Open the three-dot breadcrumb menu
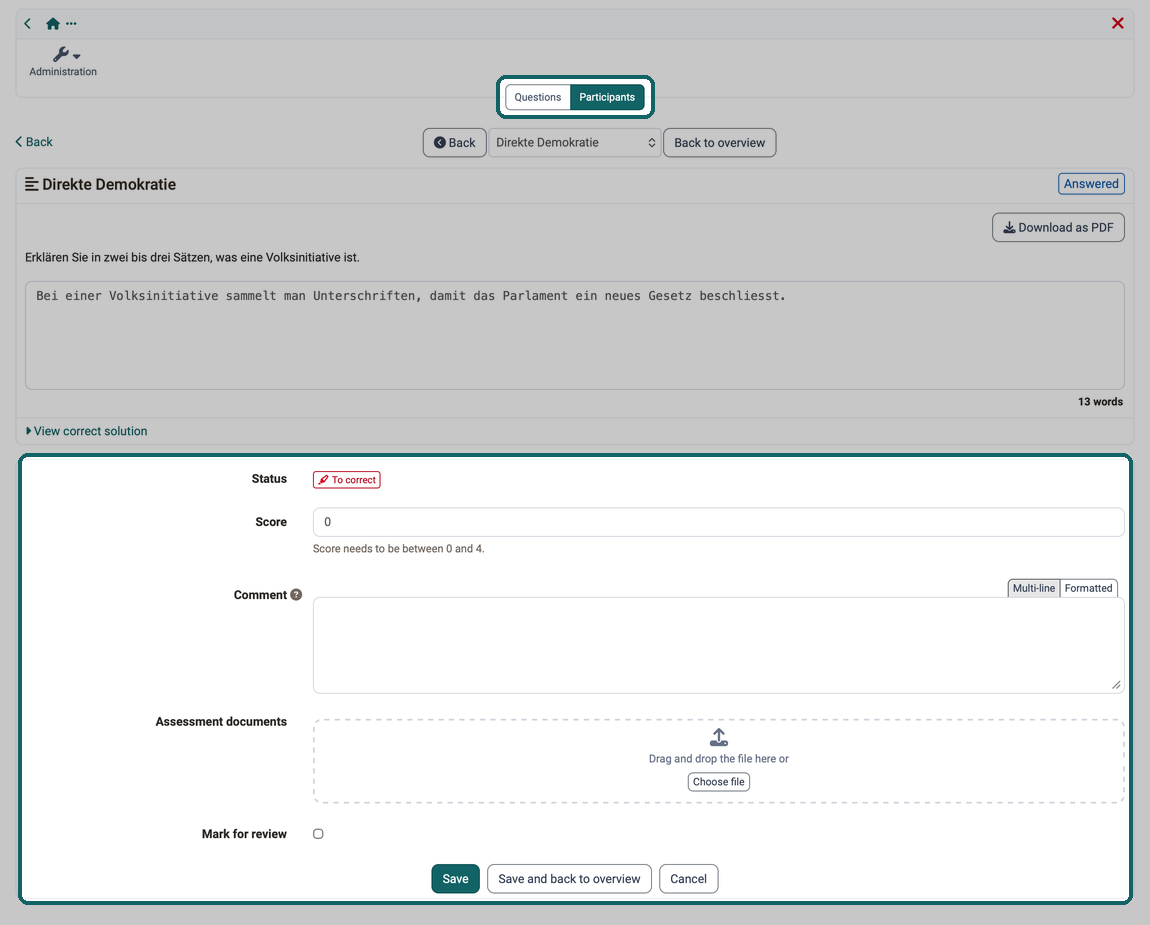Image resolution: width=1150 pixels, height=925 pixels. point(71,23)
